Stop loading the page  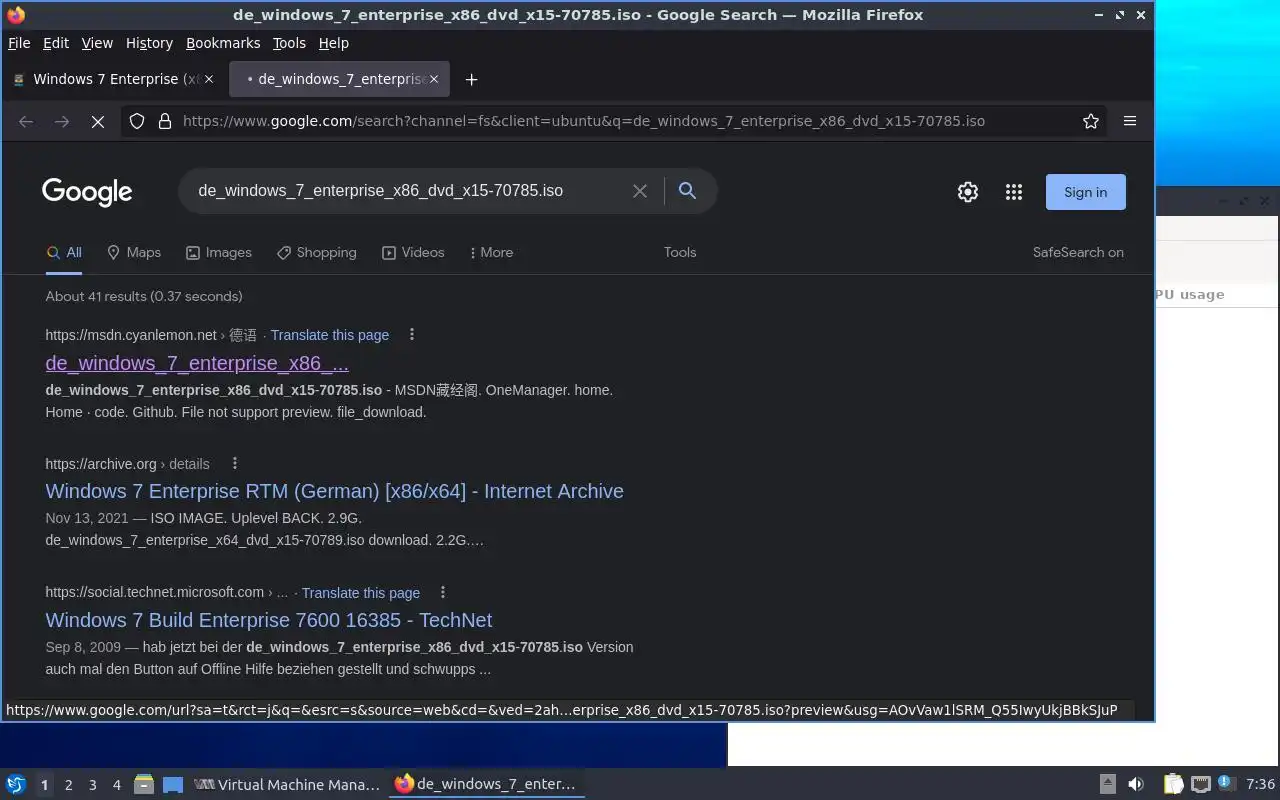coord(98,121)
